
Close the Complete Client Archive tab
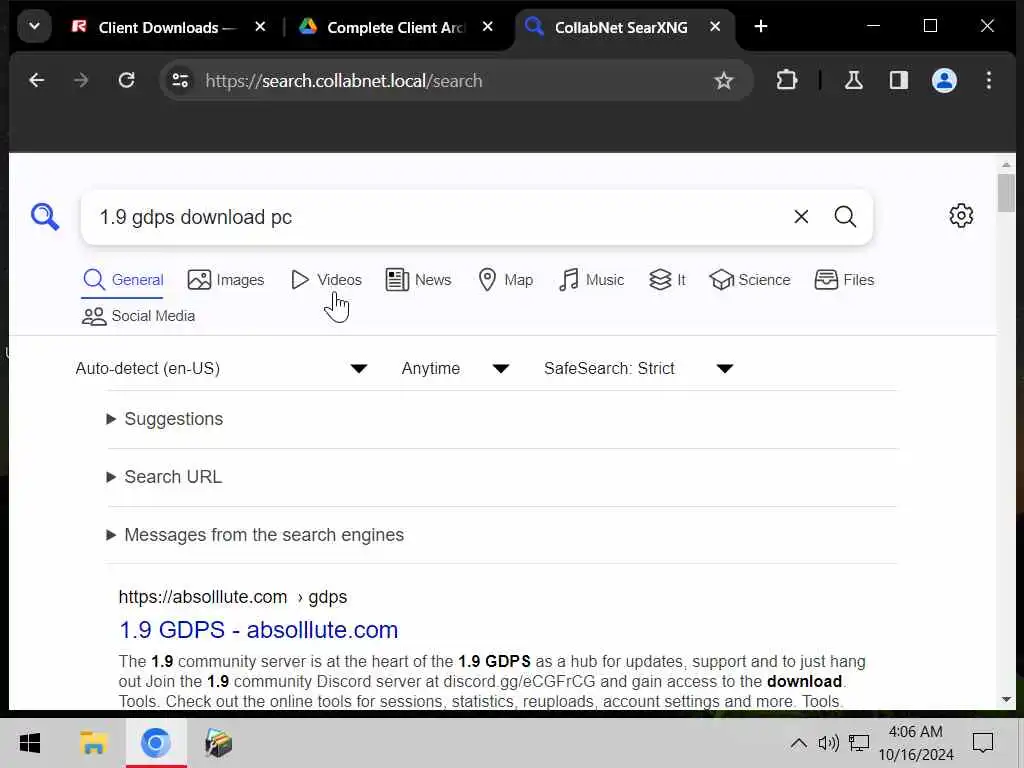point(488,27)
